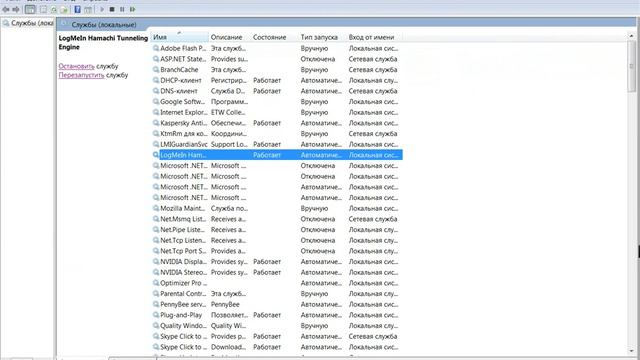Viewport: 640px width, 360px height.
Task: Select the Net.Tcp Port S... service name
Action: tap(183, 251)
